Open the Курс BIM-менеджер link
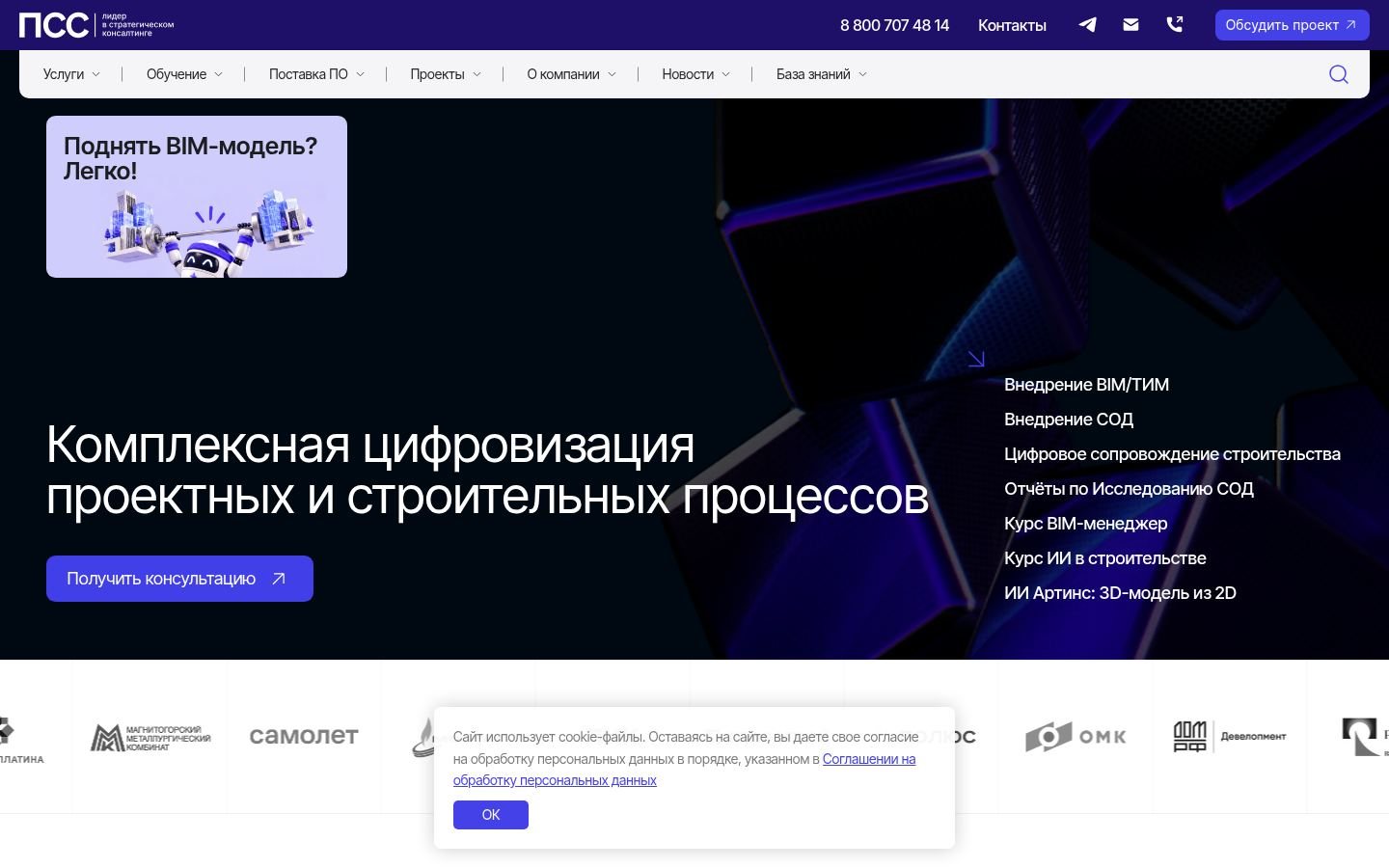This screenshot has height=868, width=1389. click(1085, 524)
